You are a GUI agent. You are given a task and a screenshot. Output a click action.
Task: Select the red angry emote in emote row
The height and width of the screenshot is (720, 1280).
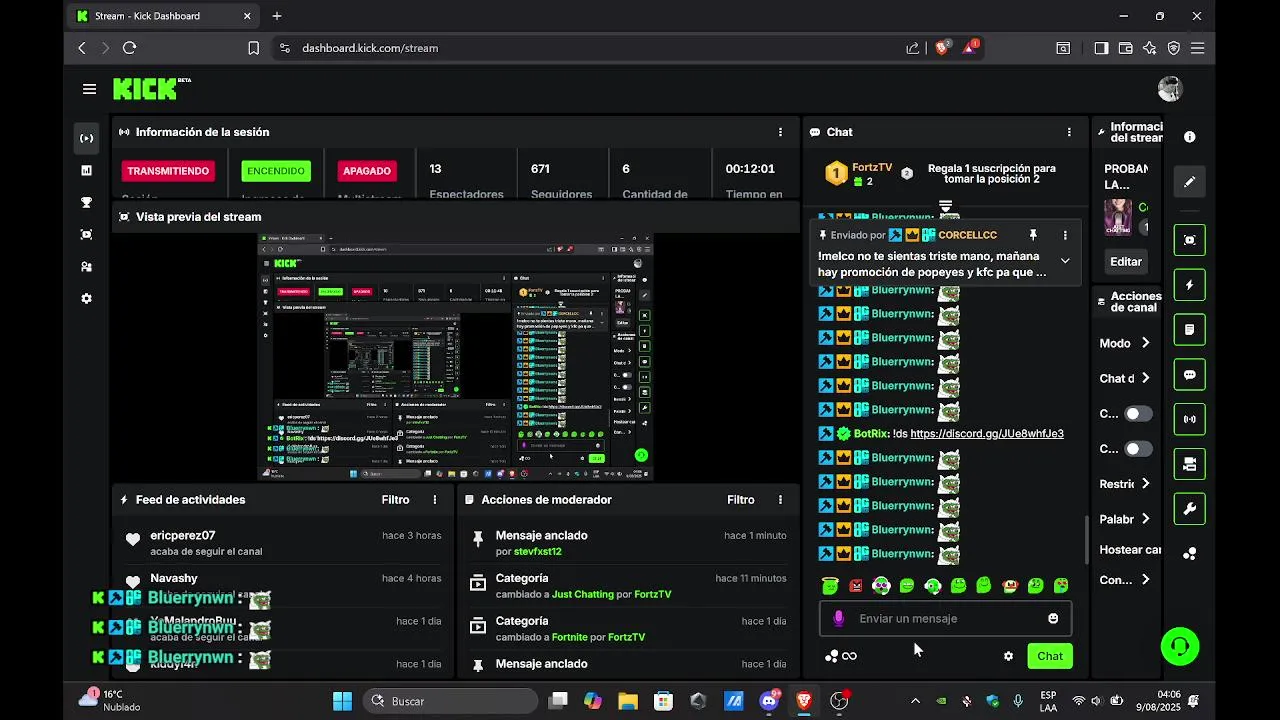click(856, 586)
